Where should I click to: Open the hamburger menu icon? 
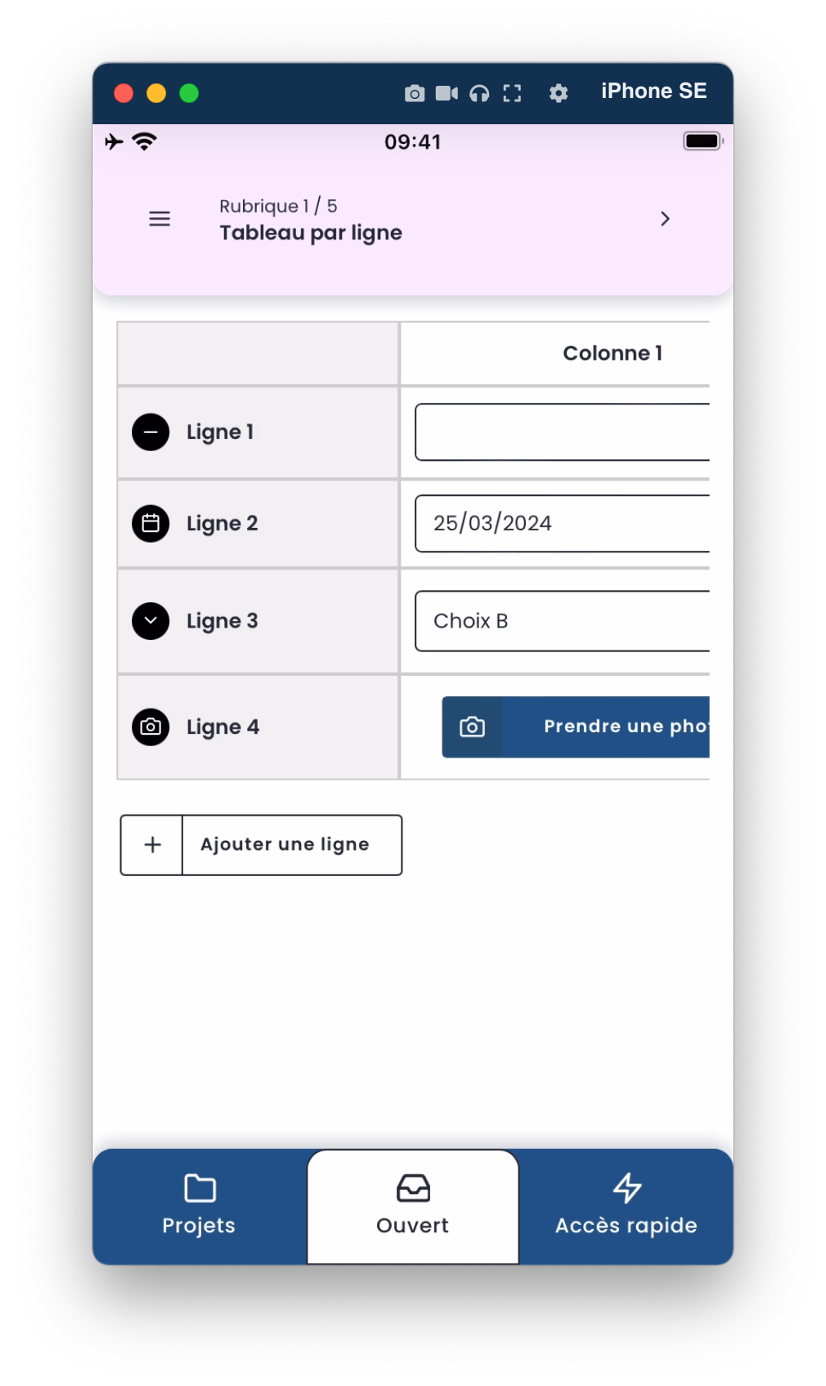[160, 219]
